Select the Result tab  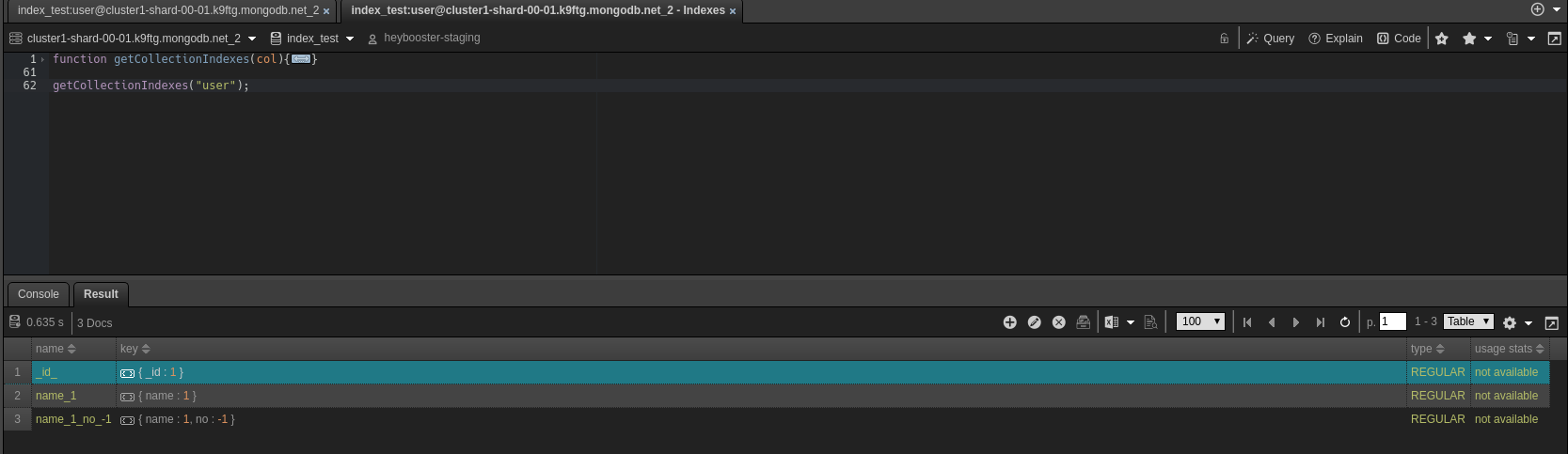tap(101, 294)
